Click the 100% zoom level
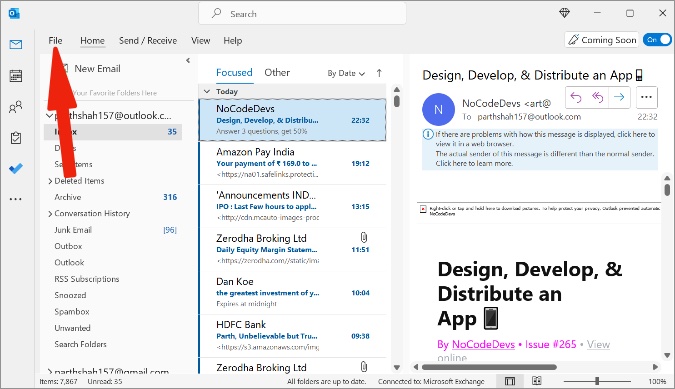The image size is (675, 389). click(x=657, y=381)
